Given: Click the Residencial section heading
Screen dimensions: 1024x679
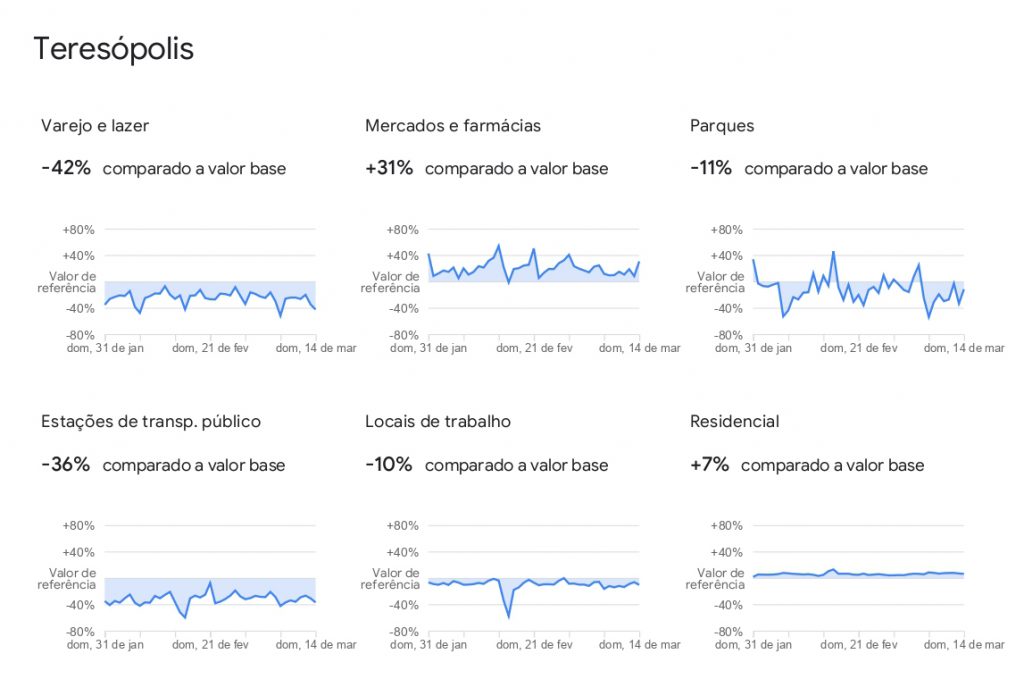Looking at the screenshot, I should 734,422.
